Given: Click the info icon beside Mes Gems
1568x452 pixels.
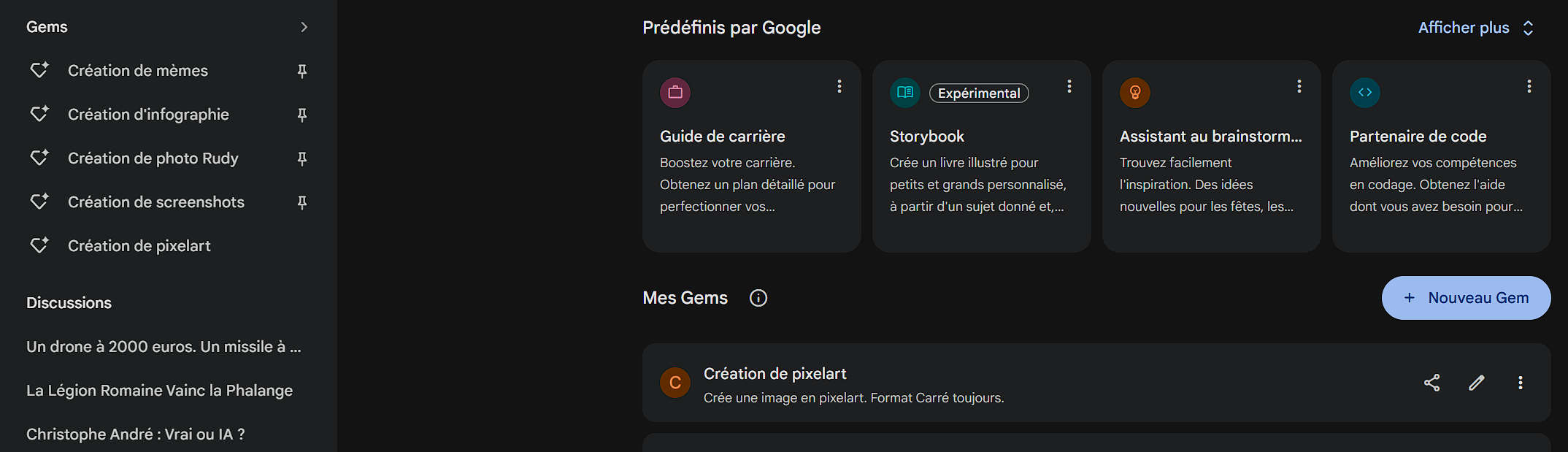Looking at the screenshot, I should click(758, 298).
